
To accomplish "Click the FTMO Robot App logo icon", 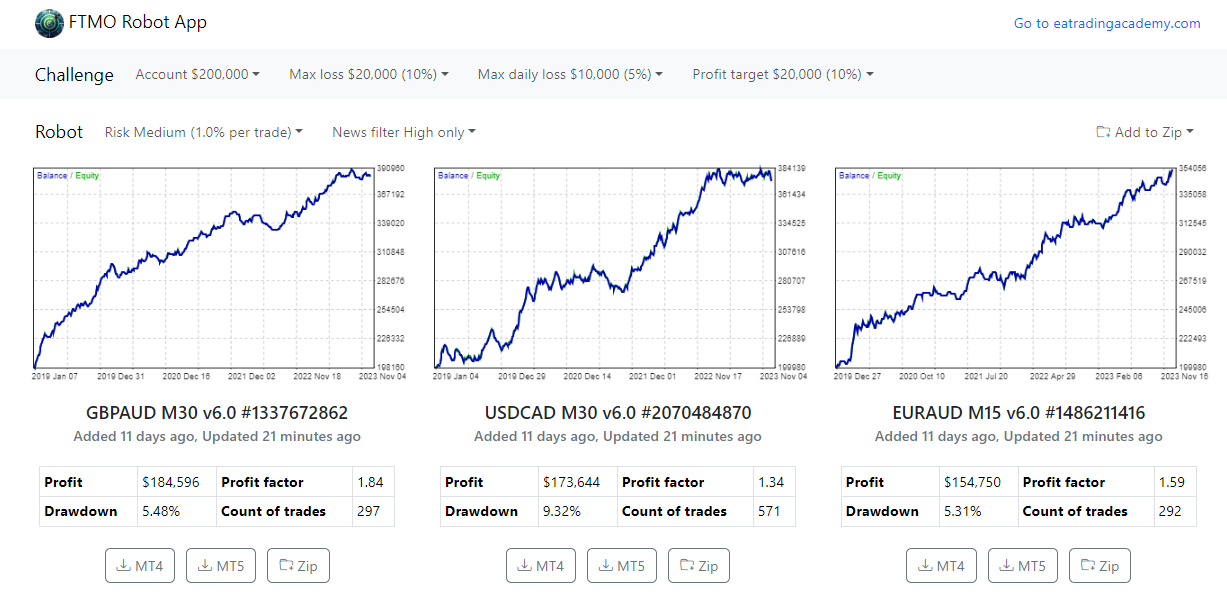I will 49,23.
